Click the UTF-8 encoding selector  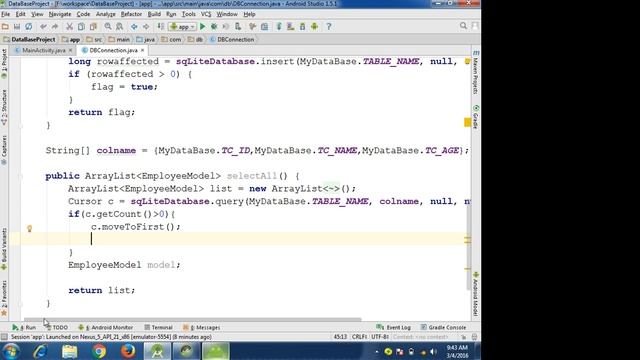[380, 337]
